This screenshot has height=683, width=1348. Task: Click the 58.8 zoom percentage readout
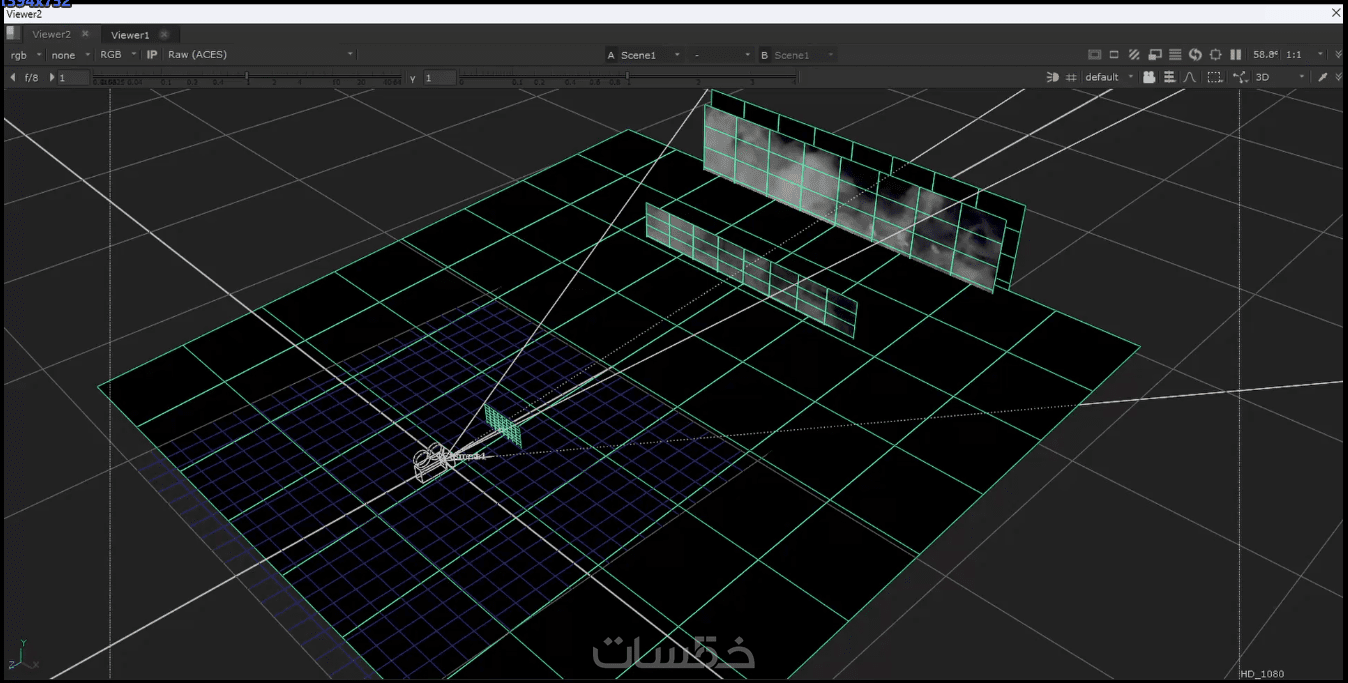point(1266,54)
